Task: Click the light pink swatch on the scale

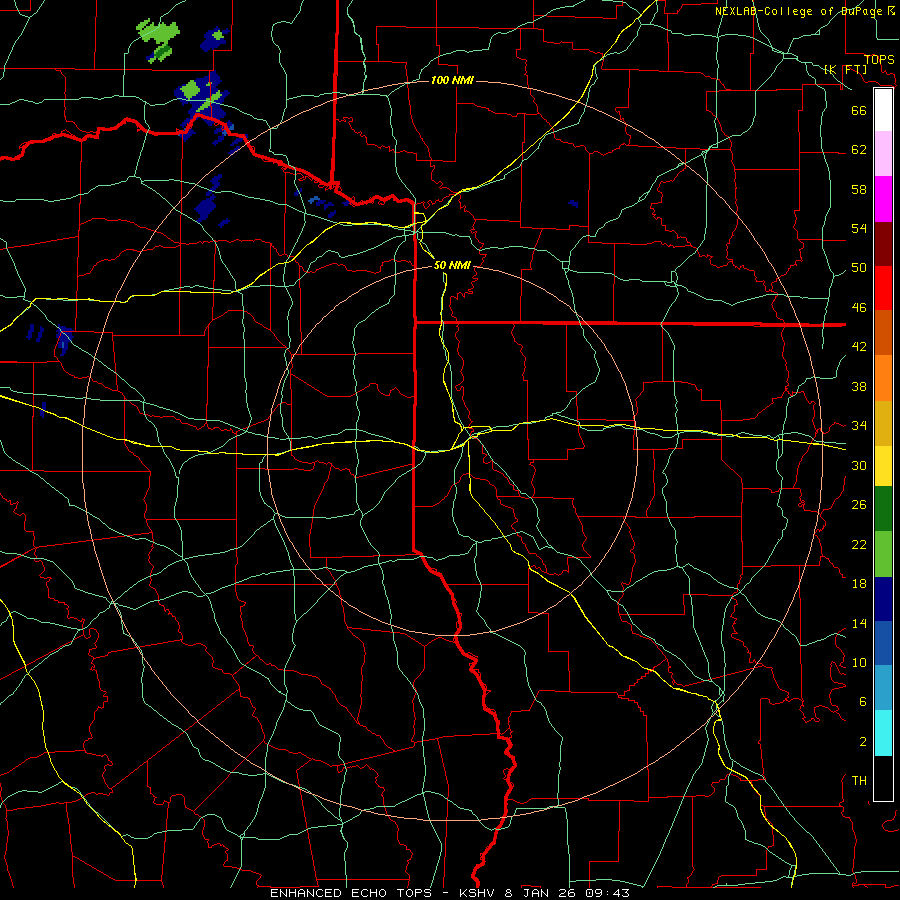Action: pos(883,154)
